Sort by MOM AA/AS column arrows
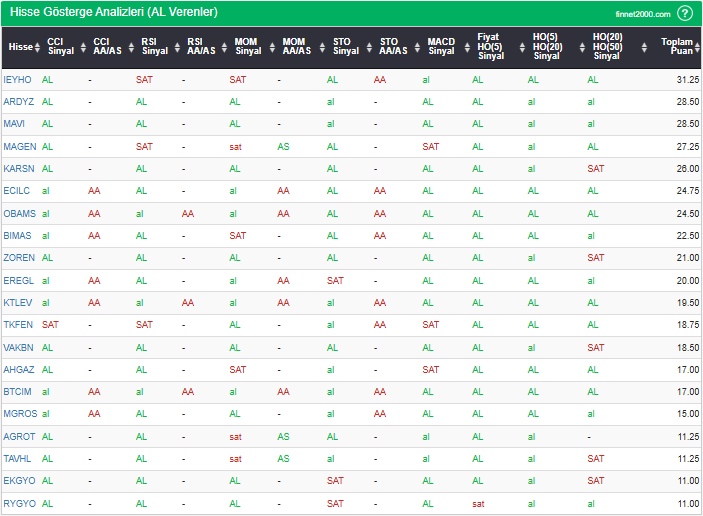 [322, 47]
